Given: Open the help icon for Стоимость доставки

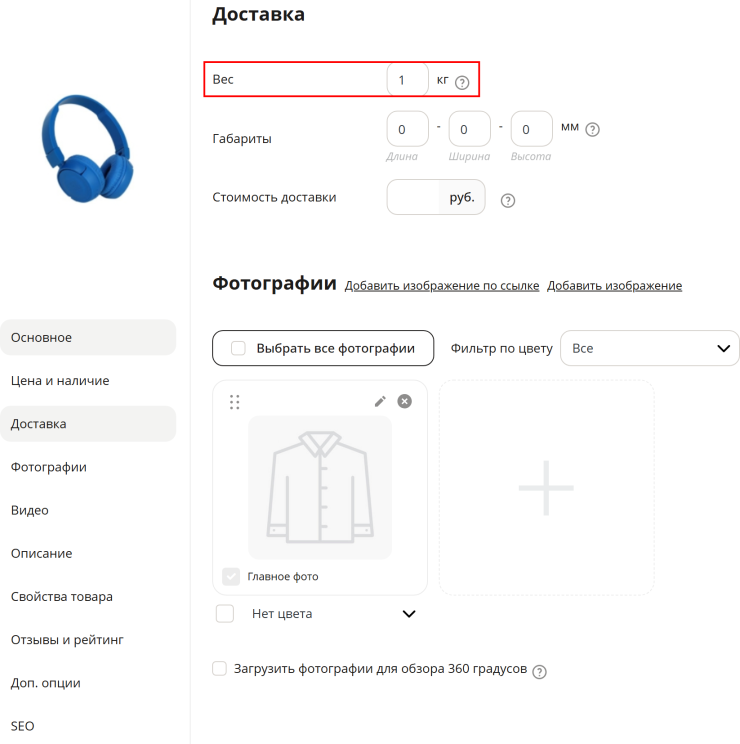Looking at the screenshot, I should [x=508, y=201].
